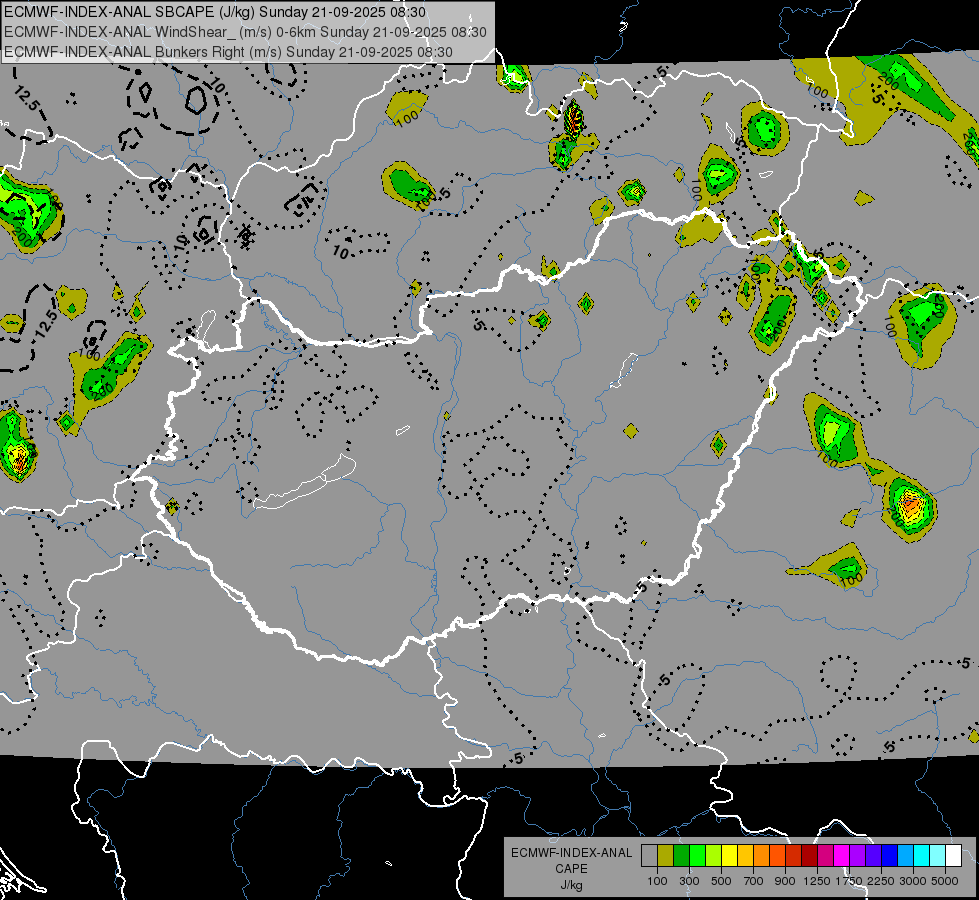The image size is (979, 900).
Task: Pick the gray swatch in the CAPE legend
Action: click(649, 856)
